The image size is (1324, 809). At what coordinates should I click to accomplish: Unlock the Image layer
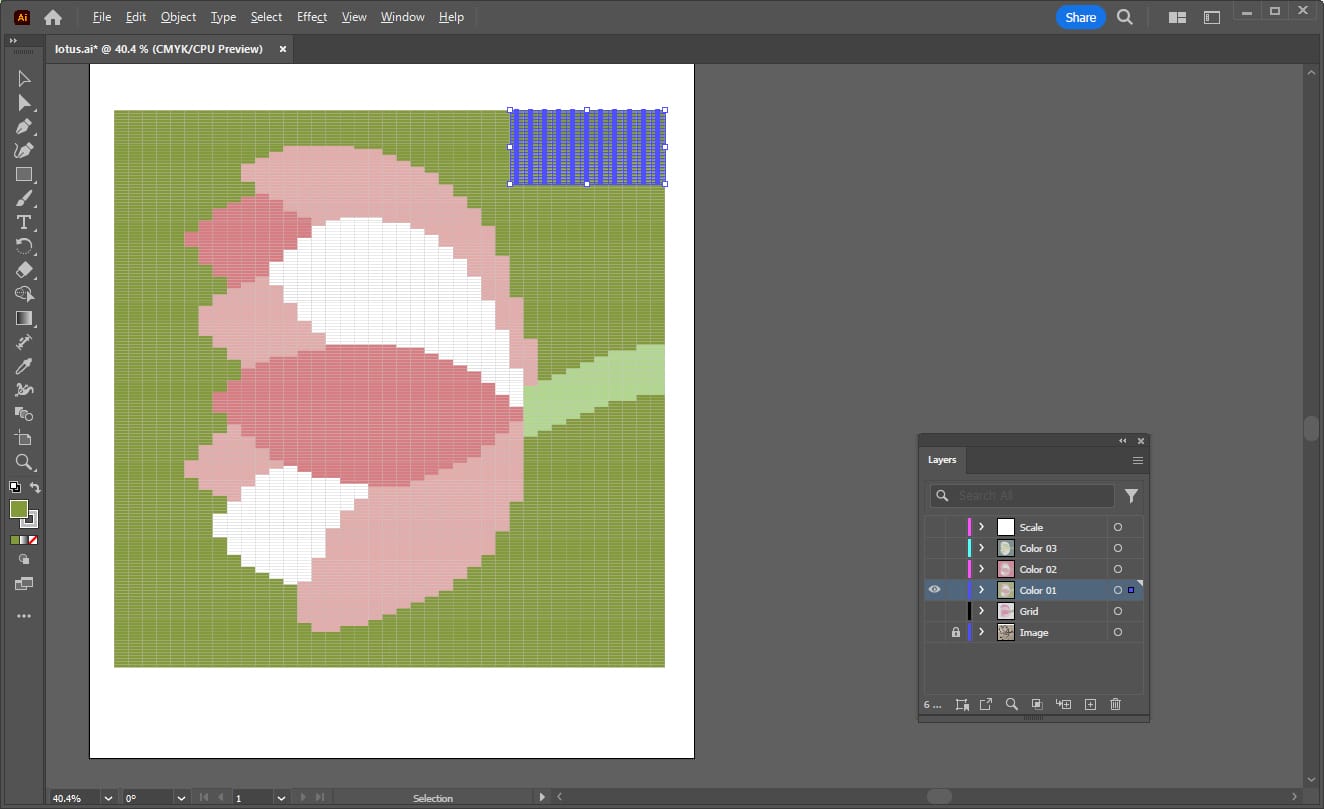pyautogui.click(x=955, y=632)
